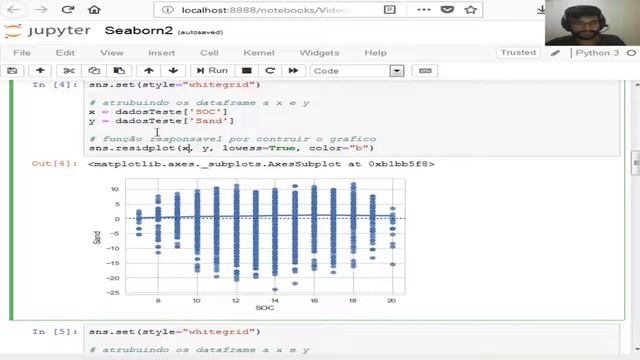Click inside the In [4] code cell
The height and width of the screenshot is (360, 640).
(x=352, y=118)
